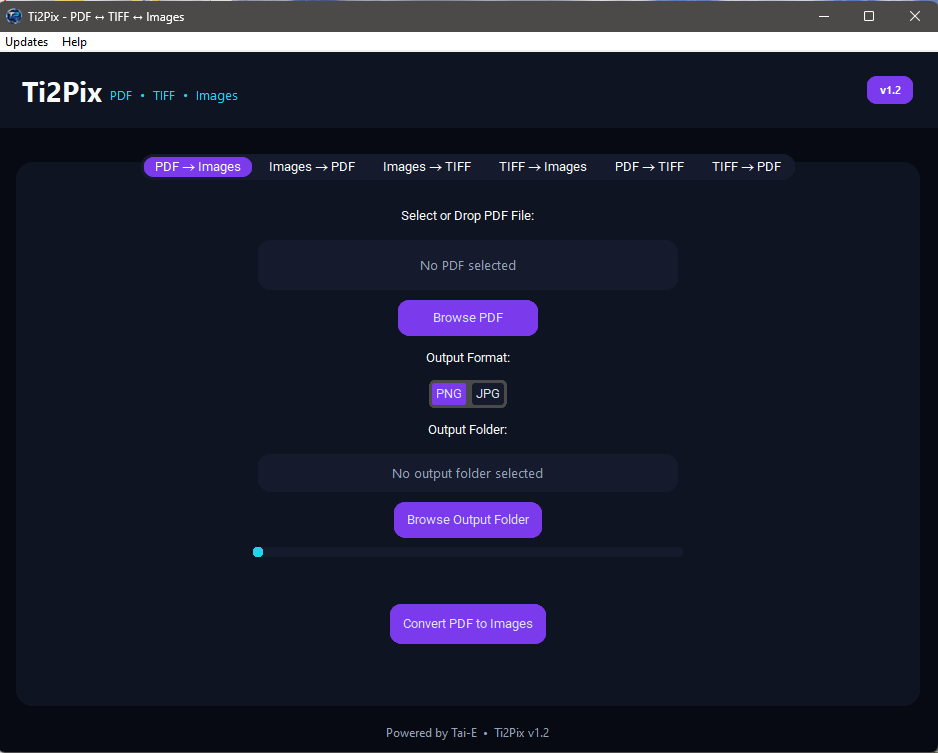Close the Ti2Pix window
Viewport: 938px width, 753px height.
coord(915,16)
